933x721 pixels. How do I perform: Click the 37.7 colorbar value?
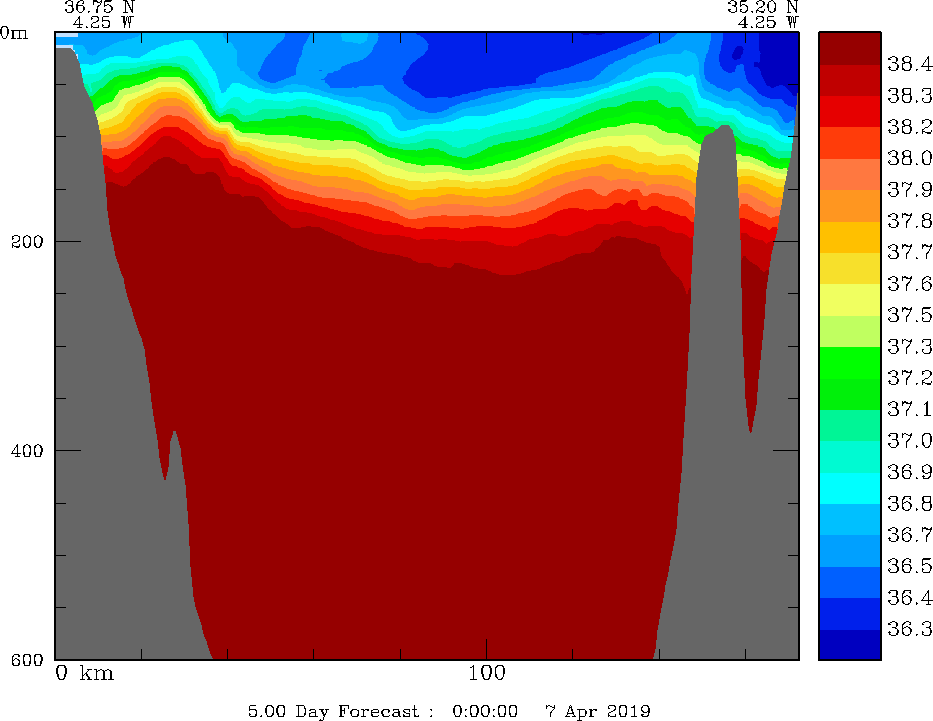[909, 253]
